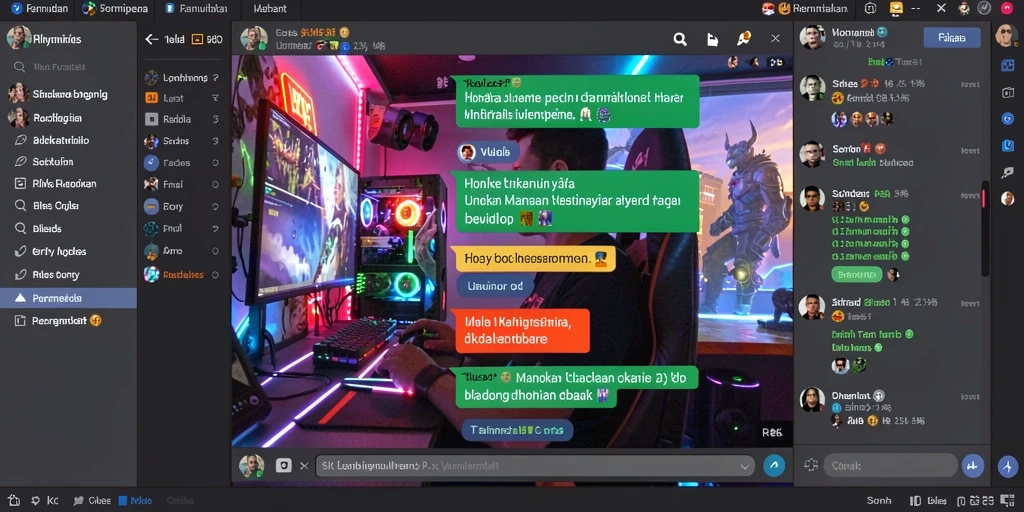1024x512 pixels.
Task: Open search with the magnifier icon in chat header
Action: pyautogui.click(x=680, y=39)
